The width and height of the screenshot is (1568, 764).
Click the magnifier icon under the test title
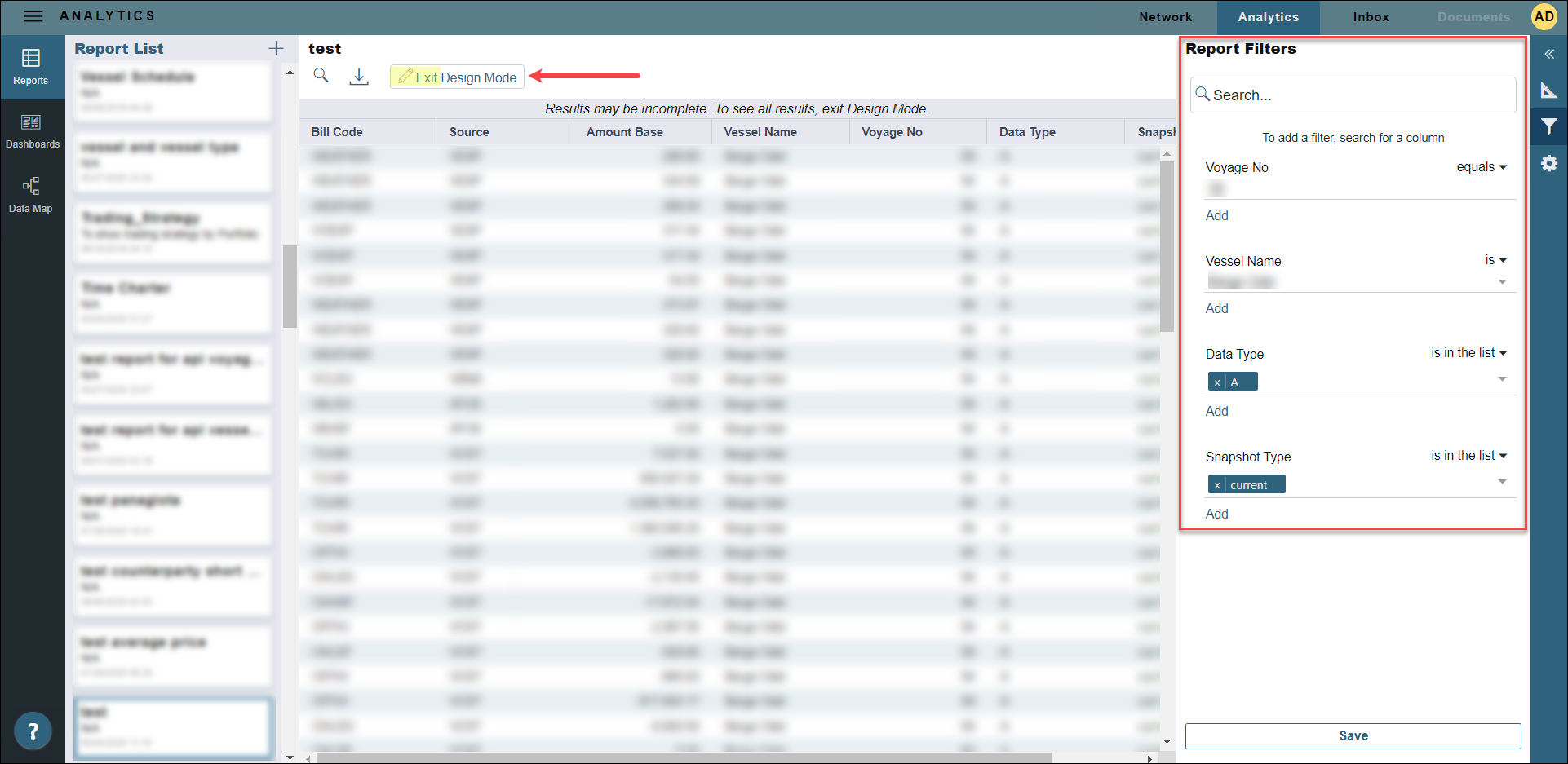[x=321, y=76]
